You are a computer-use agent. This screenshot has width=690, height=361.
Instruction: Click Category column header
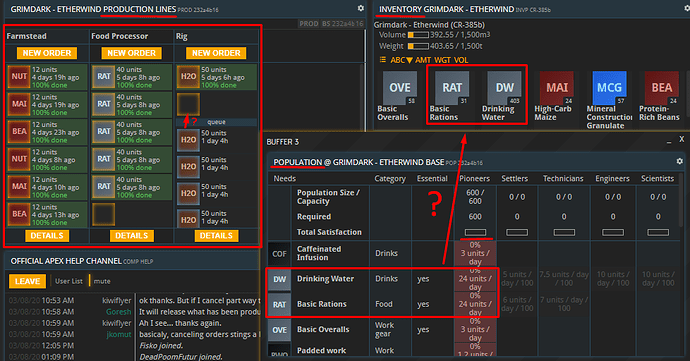tap(390, 178)
